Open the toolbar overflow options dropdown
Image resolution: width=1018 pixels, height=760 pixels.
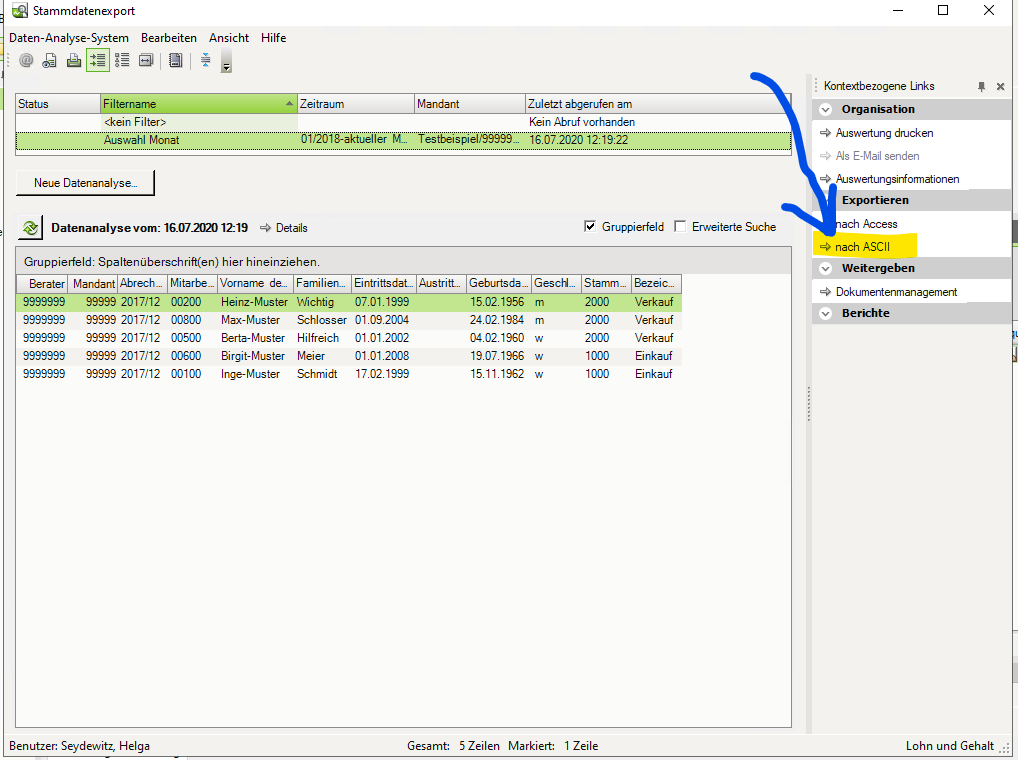(x=226, y=64)
